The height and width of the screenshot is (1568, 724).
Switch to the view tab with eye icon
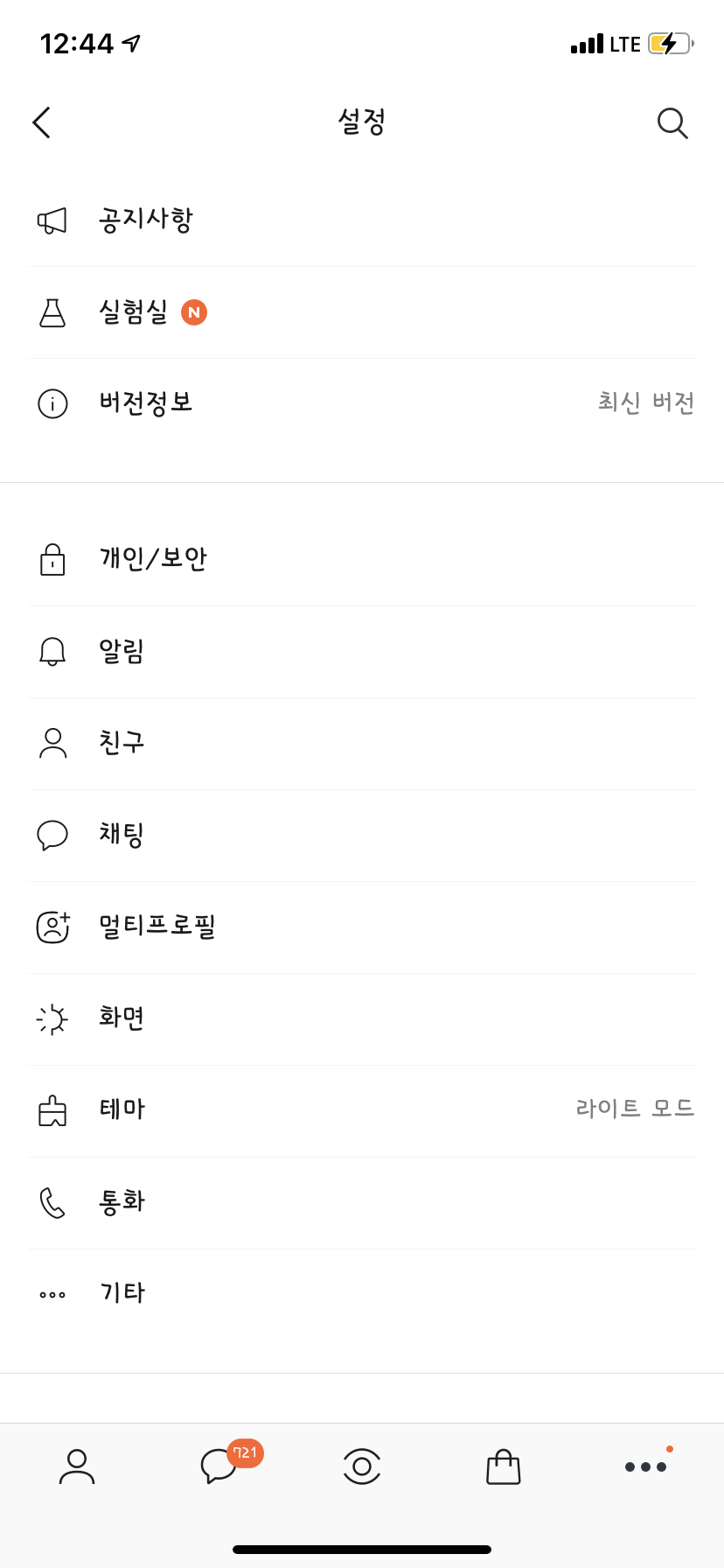pos(362,1466)
